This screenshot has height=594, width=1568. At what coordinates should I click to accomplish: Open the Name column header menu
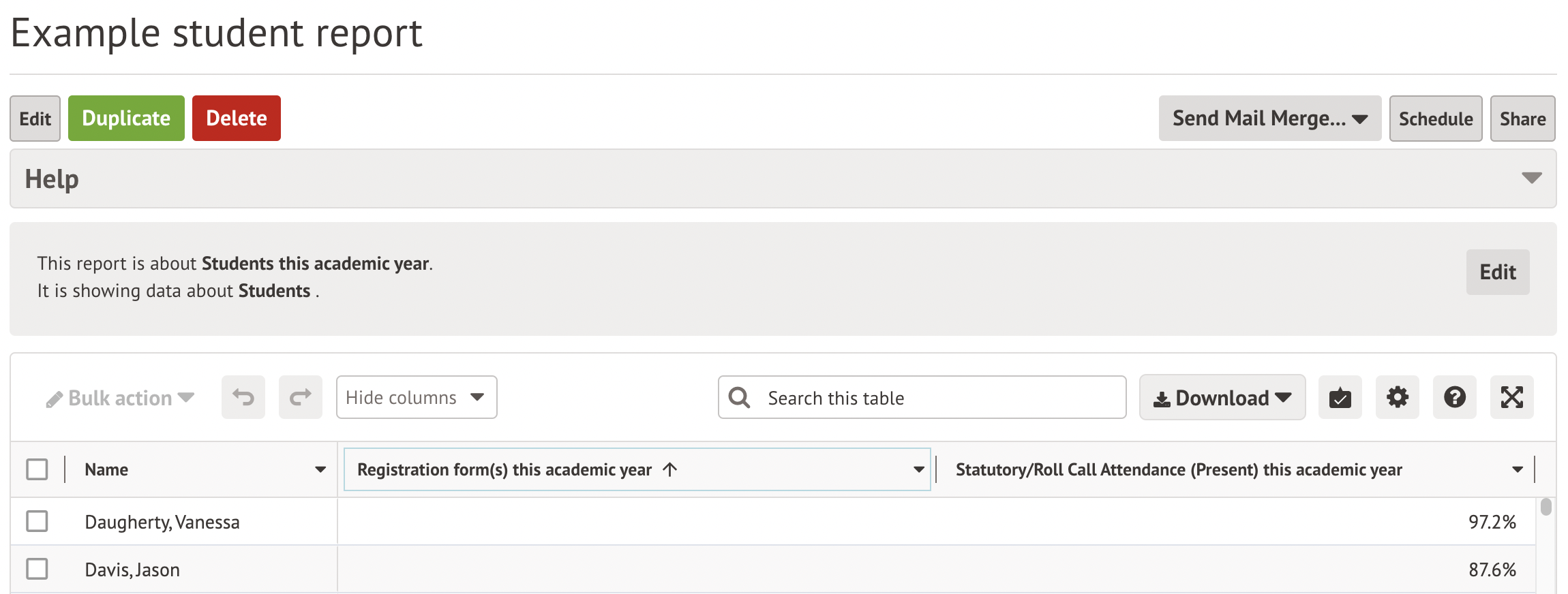point(320,469)
